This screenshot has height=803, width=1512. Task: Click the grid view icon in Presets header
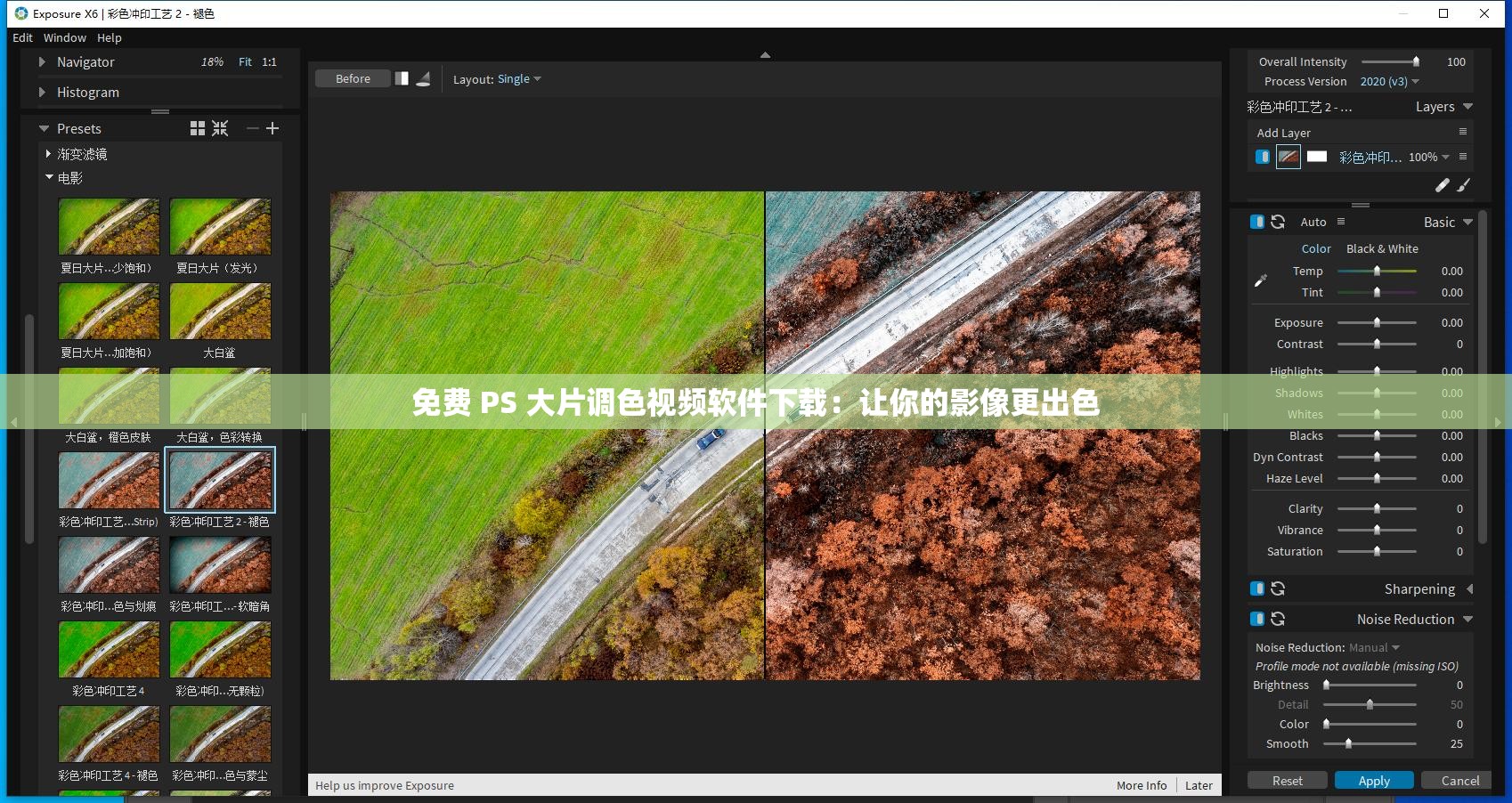(198, 127)
